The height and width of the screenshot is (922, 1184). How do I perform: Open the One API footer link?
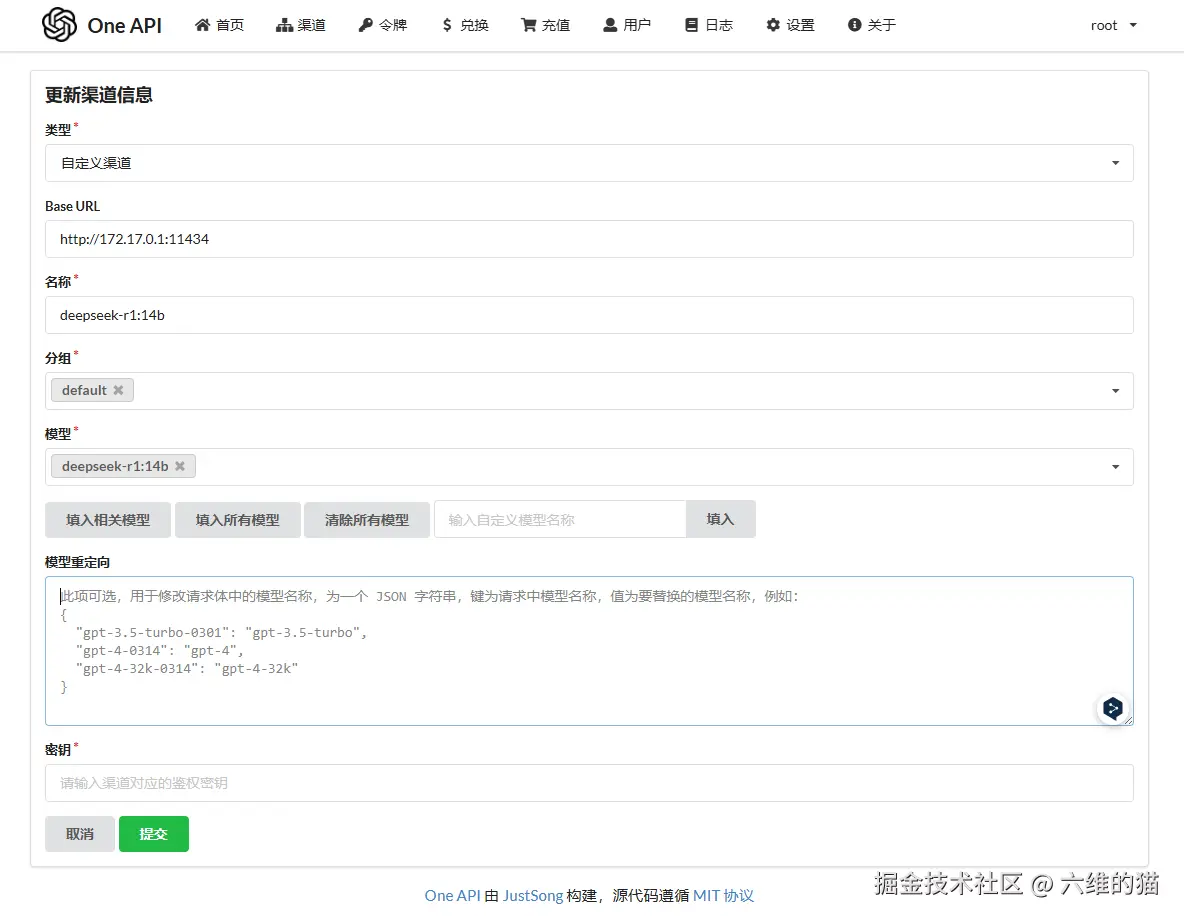[x=452, y=896]
